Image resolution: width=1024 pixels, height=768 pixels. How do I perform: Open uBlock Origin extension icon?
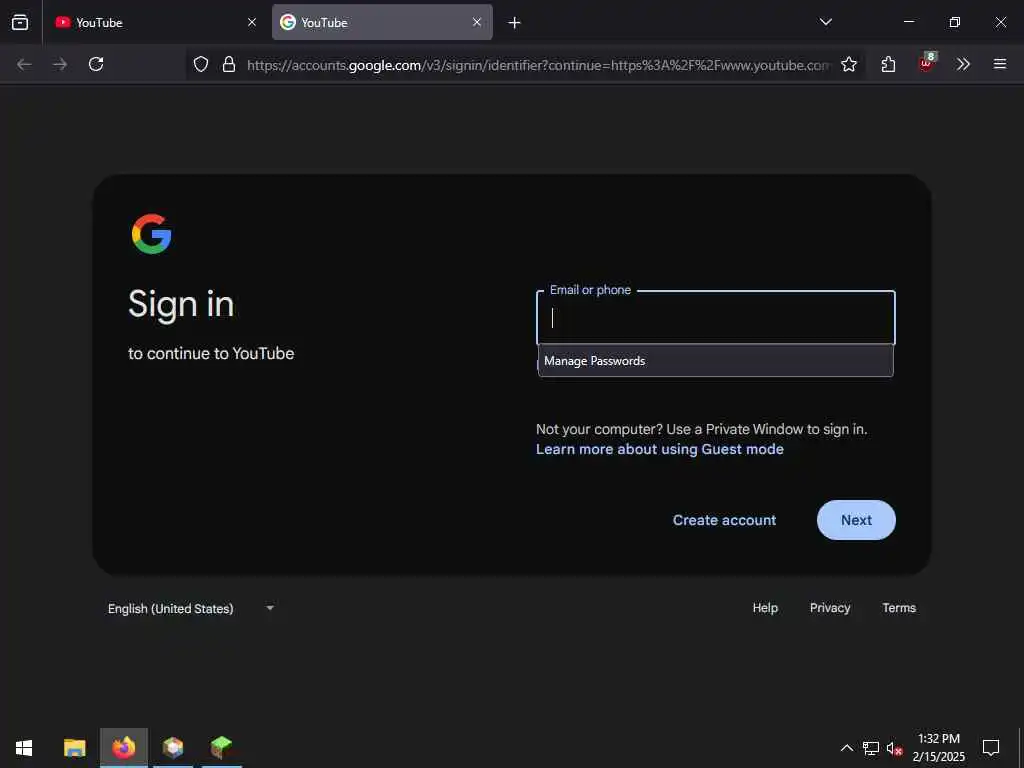point(926,63)
